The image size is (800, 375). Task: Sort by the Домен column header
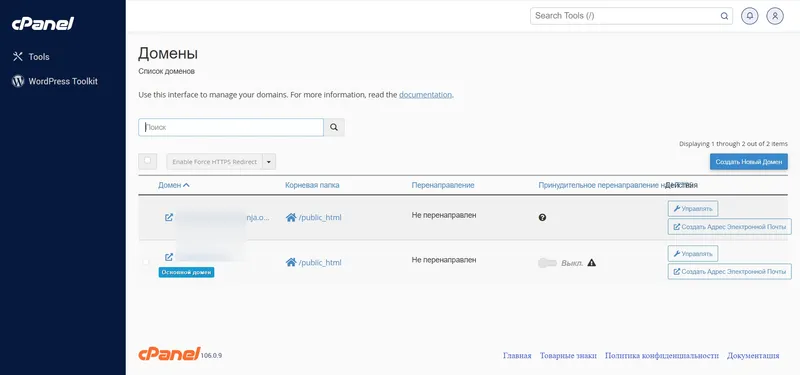[x=173, y=185]
